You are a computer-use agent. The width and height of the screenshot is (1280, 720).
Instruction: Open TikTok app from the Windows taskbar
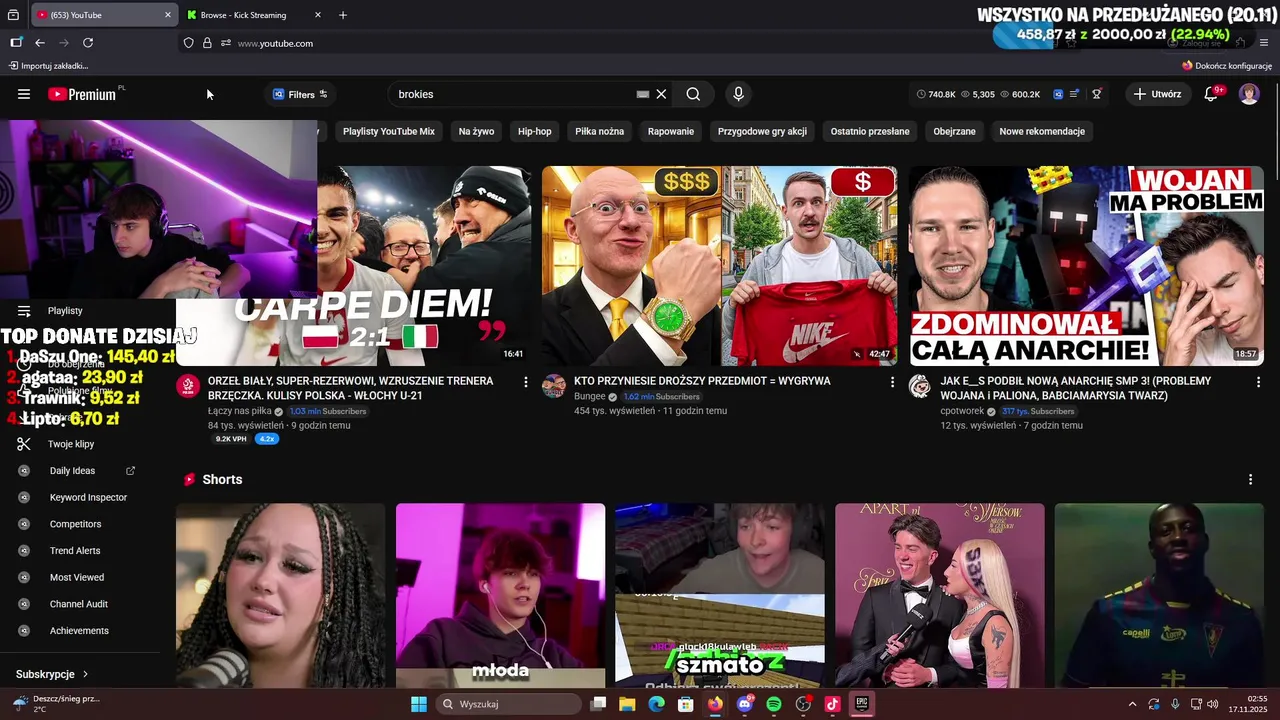click(832, 704)
